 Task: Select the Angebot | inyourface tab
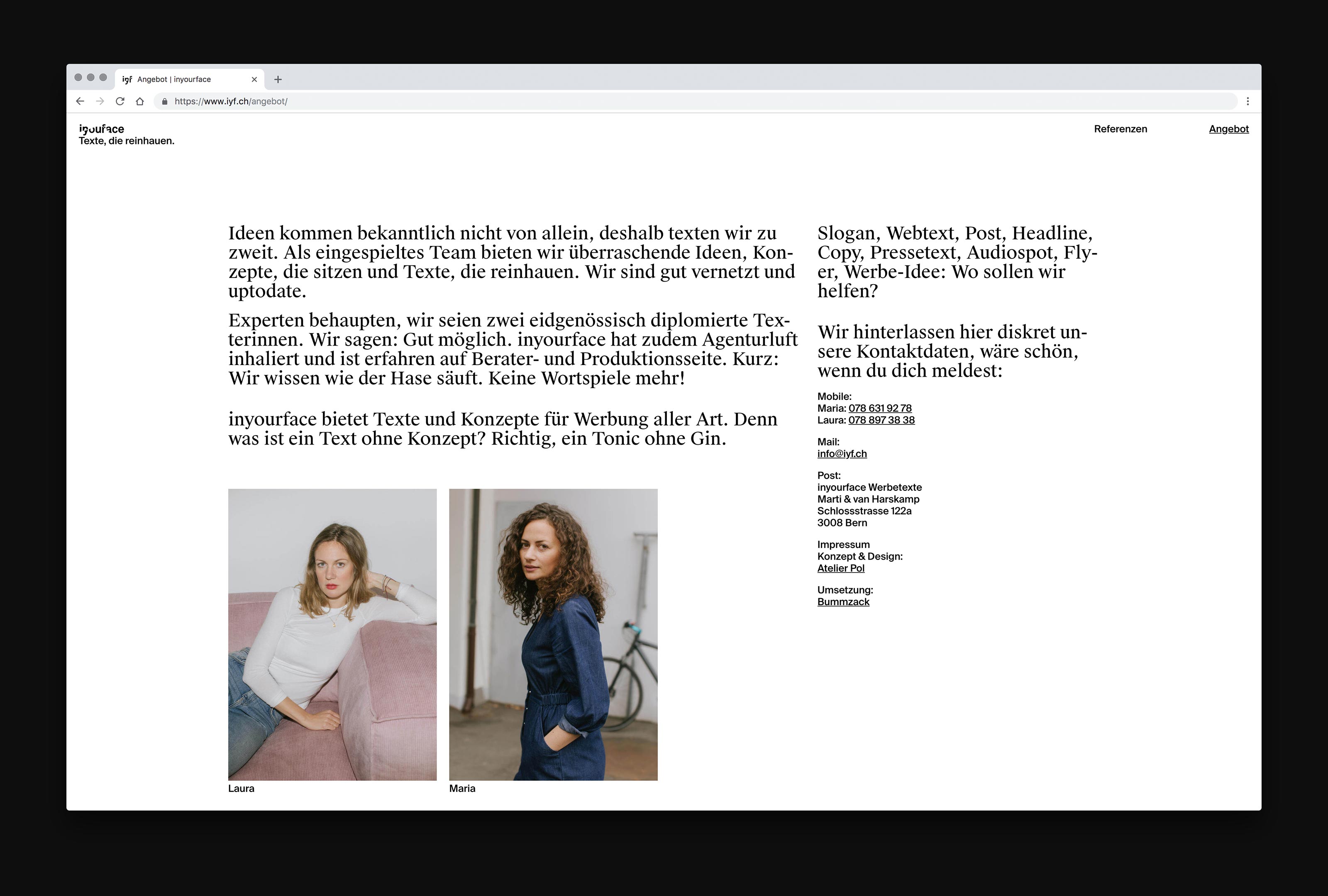174,79
